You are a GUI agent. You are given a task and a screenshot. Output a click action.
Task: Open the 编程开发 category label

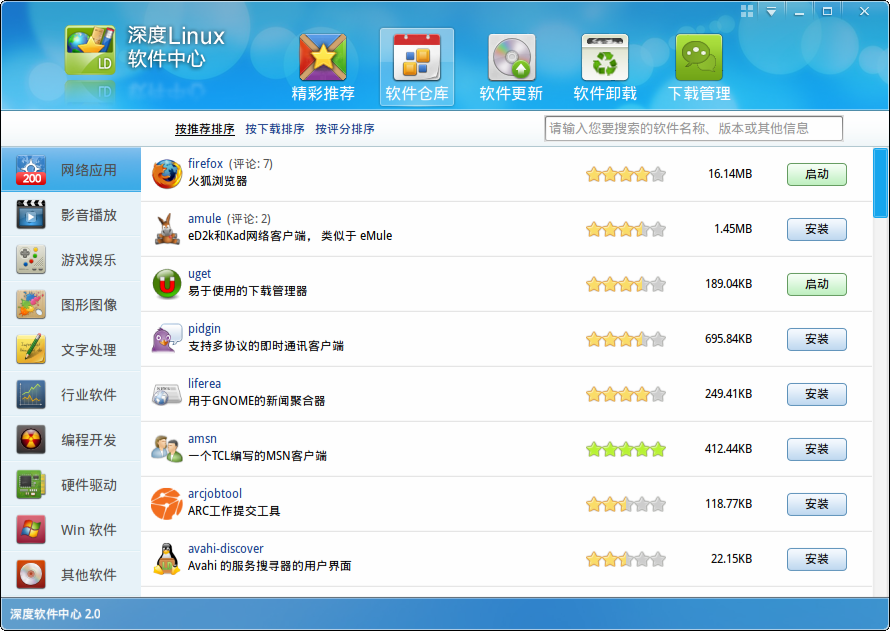tap(89, 440)
